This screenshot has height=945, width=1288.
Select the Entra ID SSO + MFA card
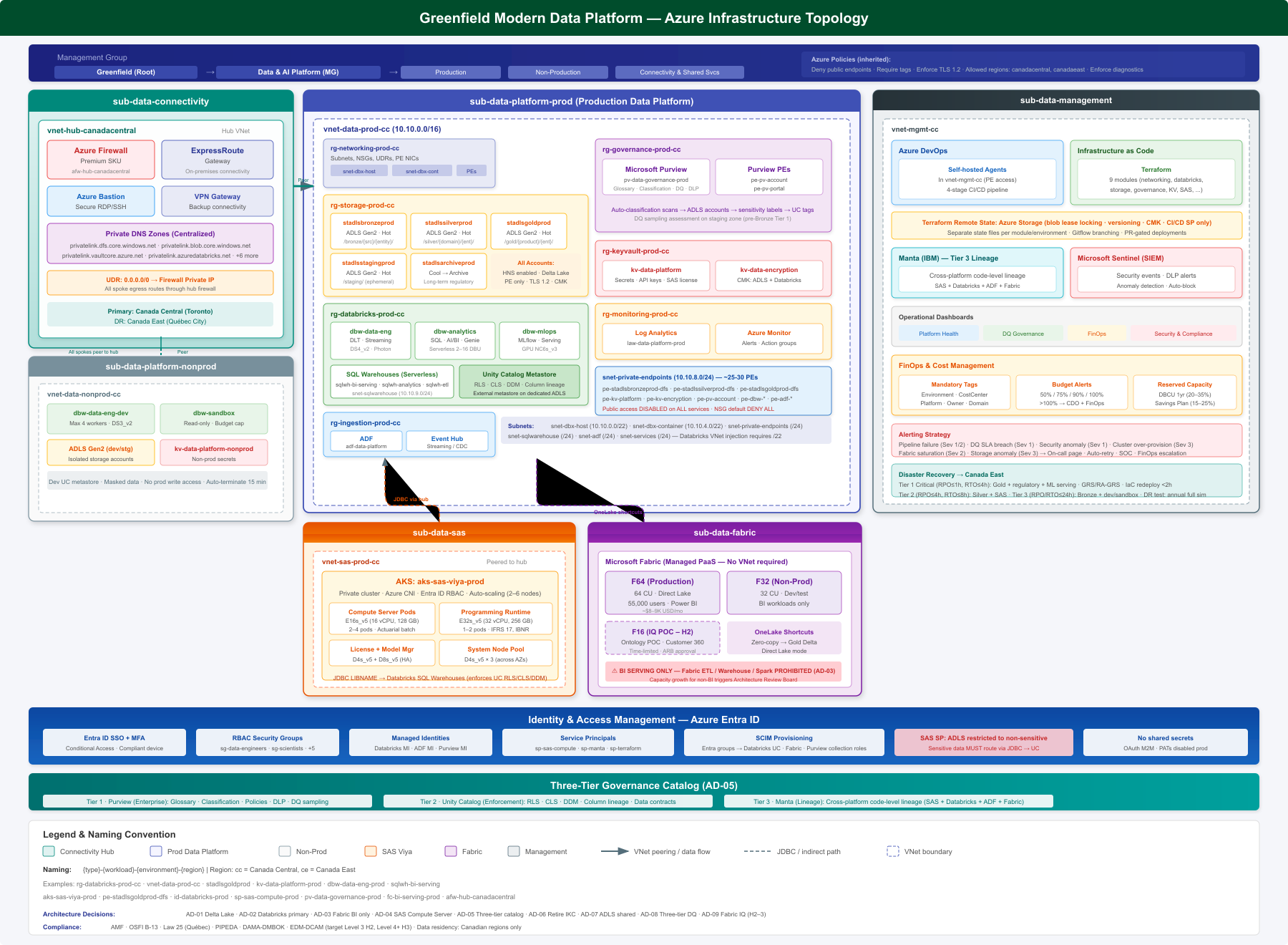coord(114,742)
